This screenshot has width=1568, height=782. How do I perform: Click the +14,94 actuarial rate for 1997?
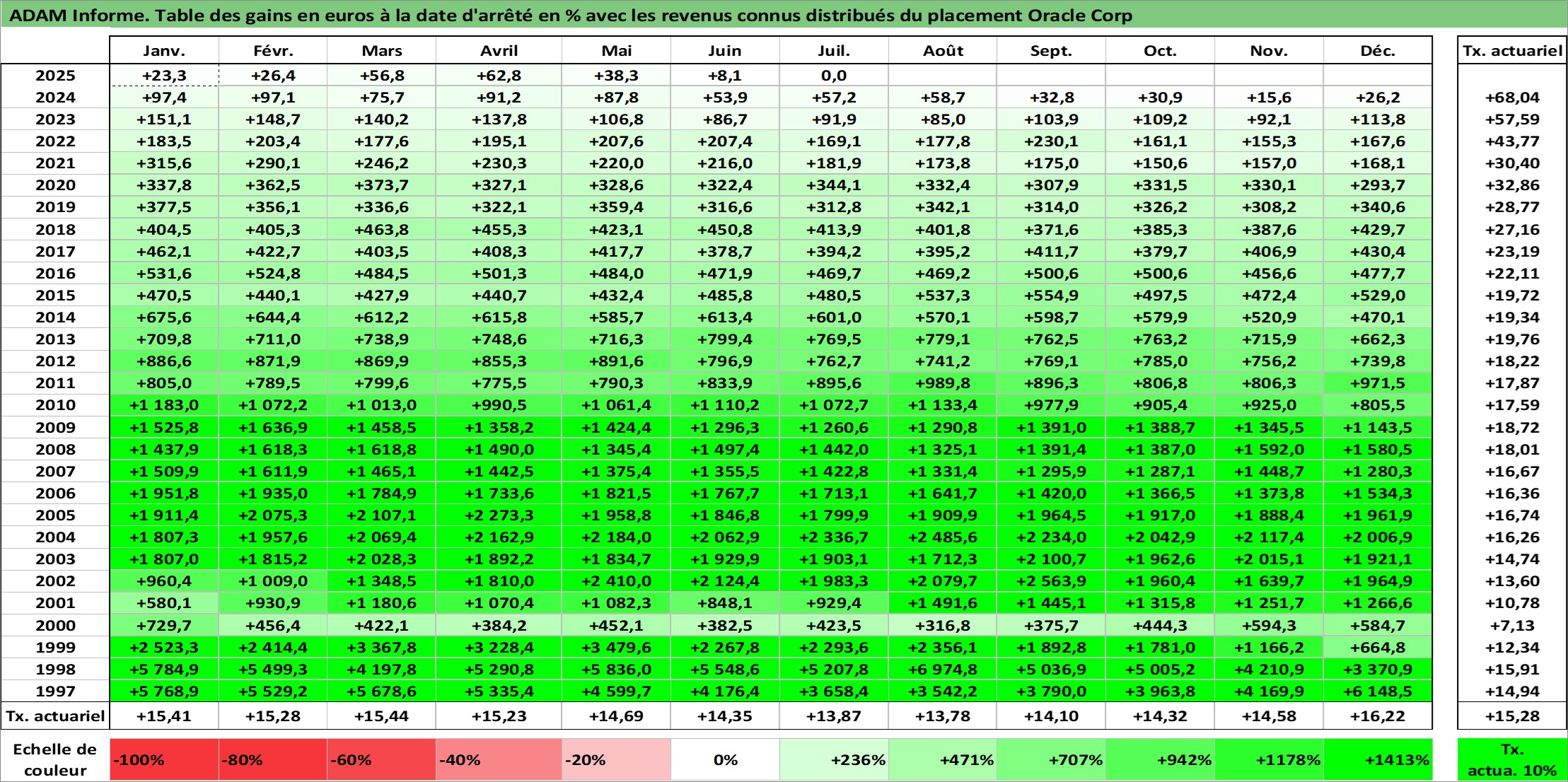coord(1512,691)
